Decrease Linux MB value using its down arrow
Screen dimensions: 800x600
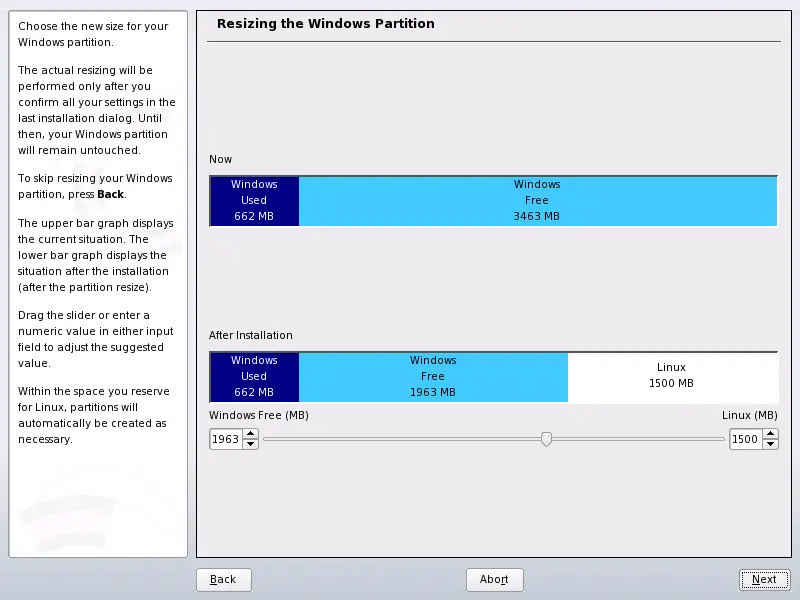coord(770,443)
